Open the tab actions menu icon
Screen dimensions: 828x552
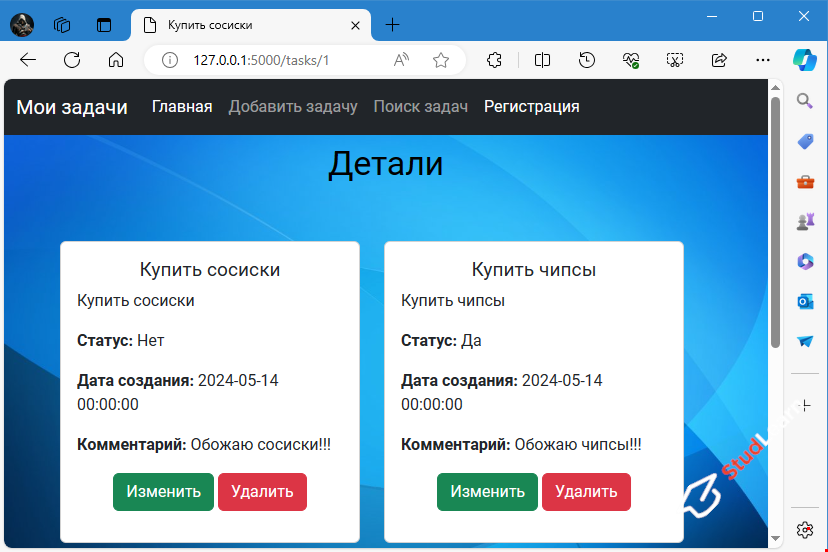104,25
